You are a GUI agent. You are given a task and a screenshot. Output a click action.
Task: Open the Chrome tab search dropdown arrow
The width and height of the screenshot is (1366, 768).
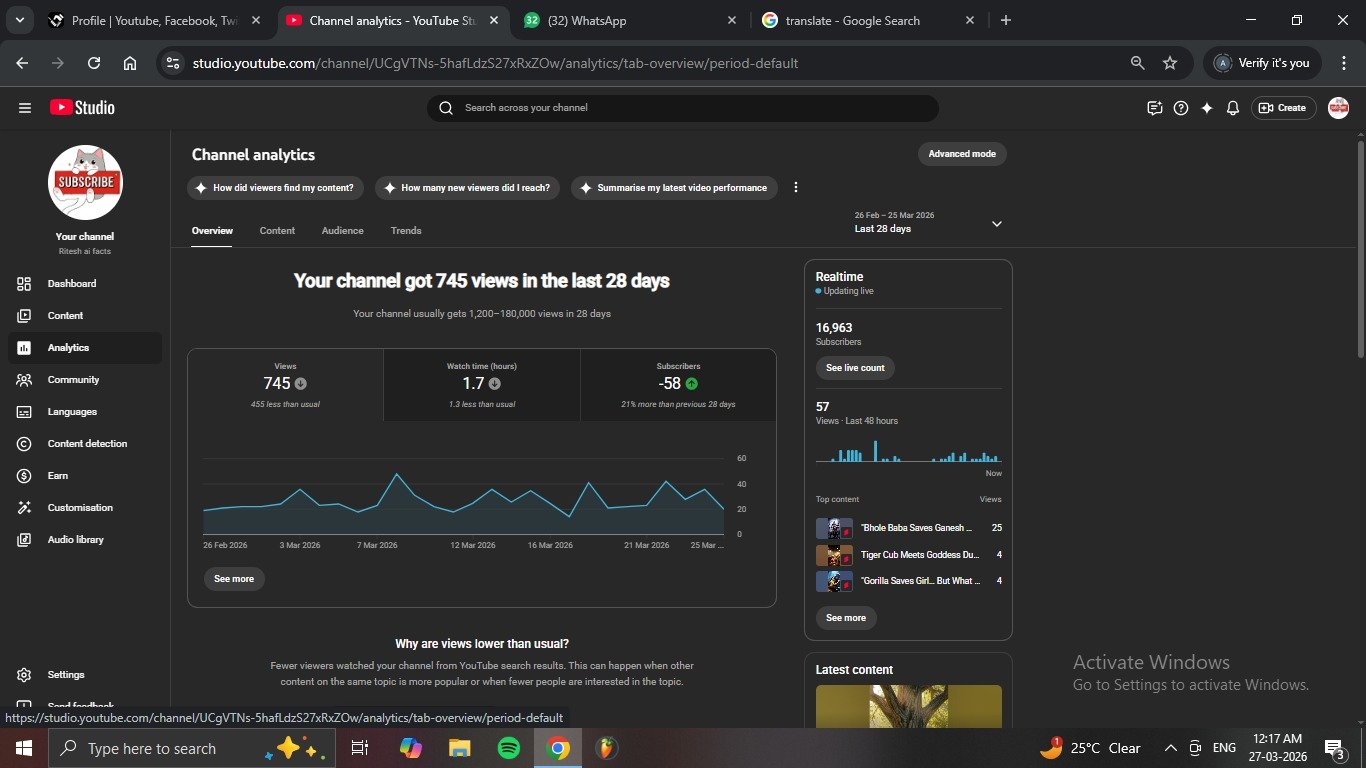[19, 20]
